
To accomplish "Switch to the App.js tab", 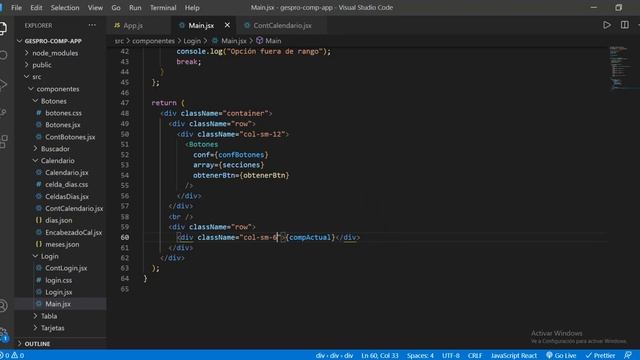I will 138,25.
